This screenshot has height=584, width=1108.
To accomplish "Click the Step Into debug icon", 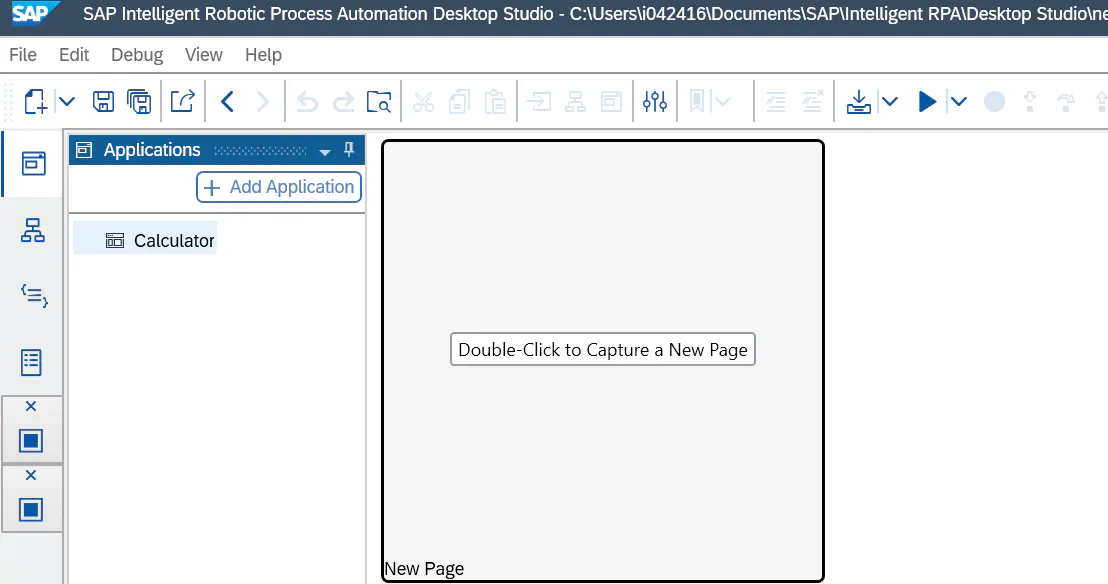I will pyautogui.click(x=1030, y=102).
